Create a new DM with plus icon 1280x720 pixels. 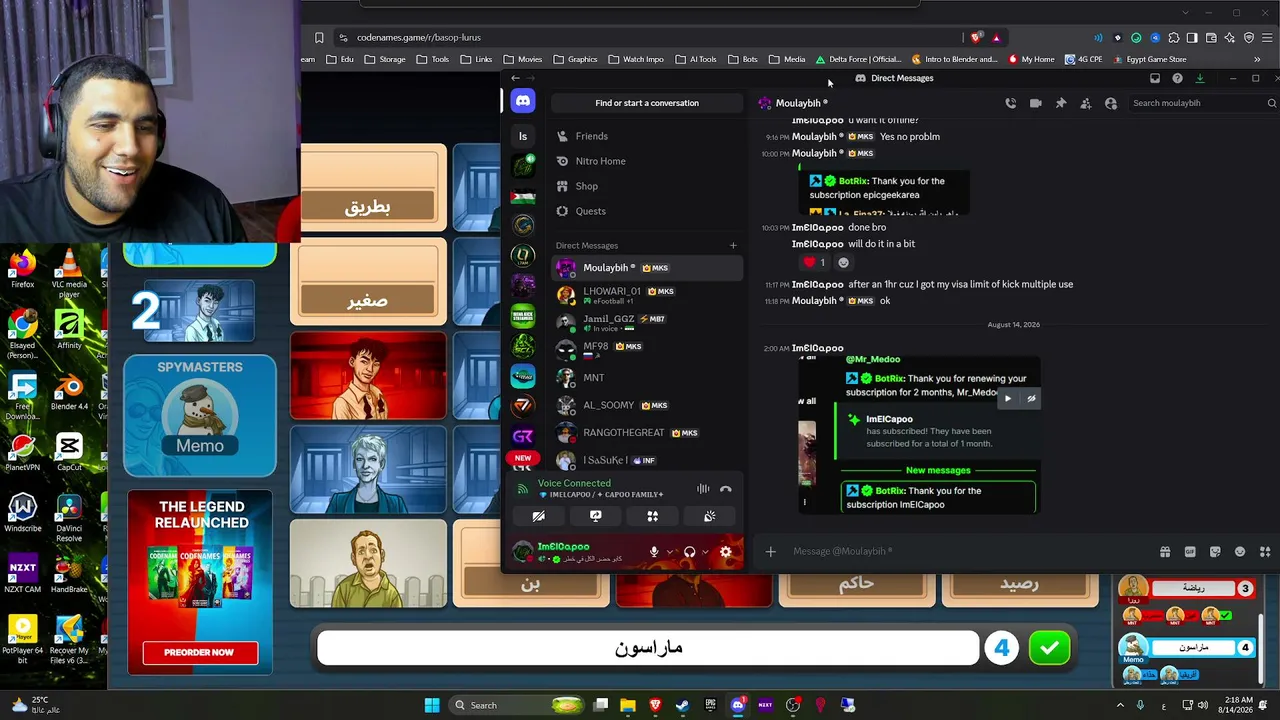click(733, 245)
